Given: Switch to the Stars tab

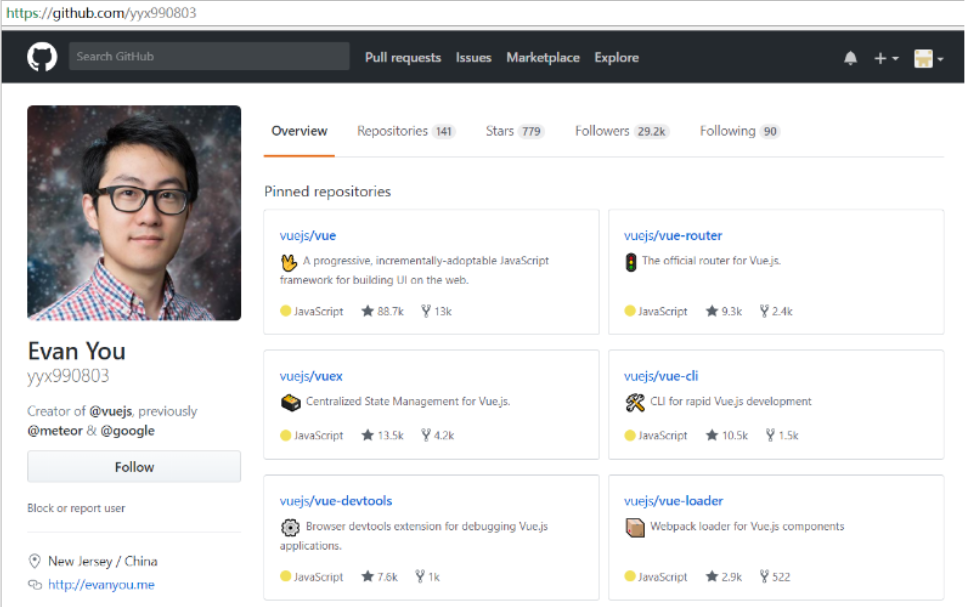Looking at the screenshot, I should point(514,131).
